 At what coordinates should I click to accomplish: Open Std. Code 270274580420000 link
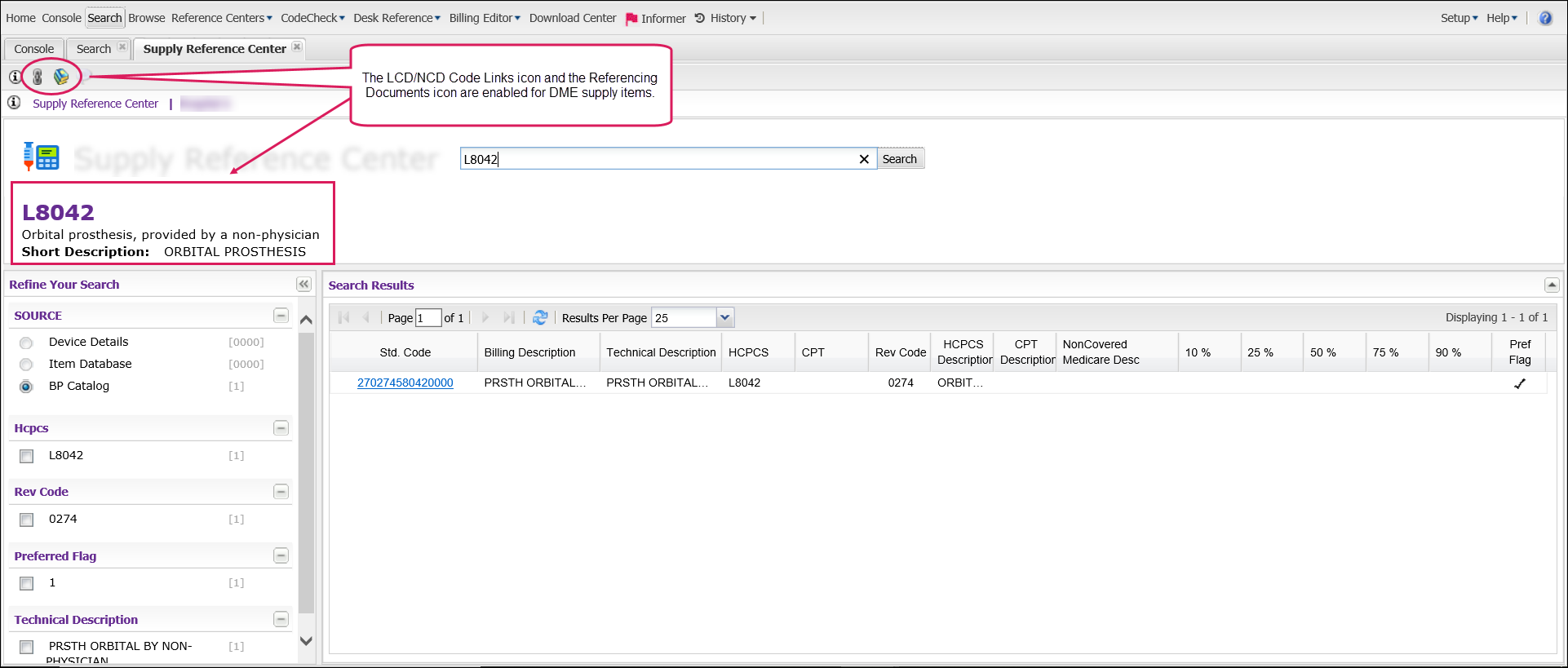coord(405,383)
